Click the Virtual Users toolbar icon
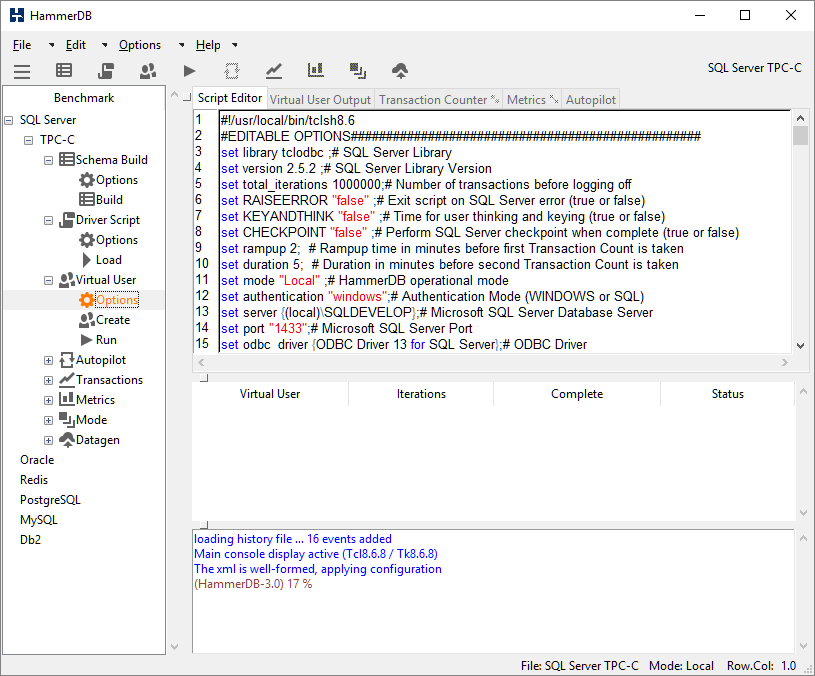 coord(148,71)
